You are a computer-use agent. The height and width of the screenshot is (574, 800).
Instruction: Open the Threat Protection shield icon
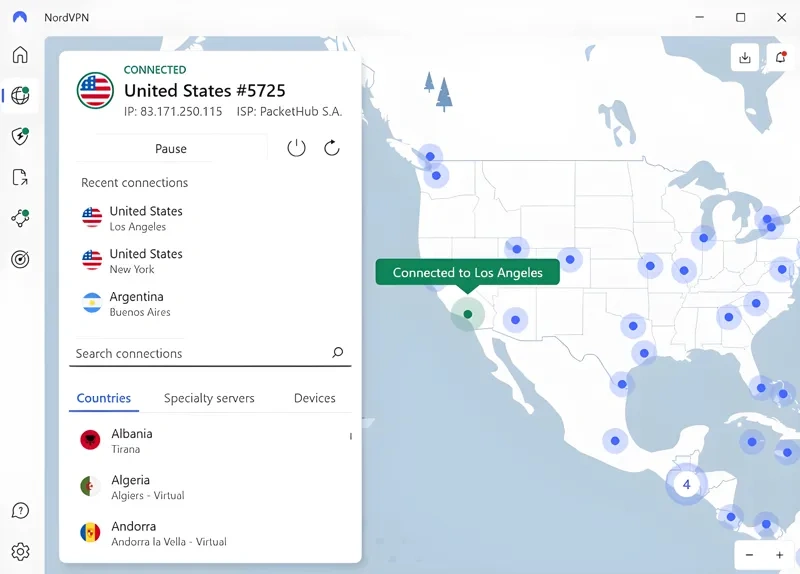point(20,136)
